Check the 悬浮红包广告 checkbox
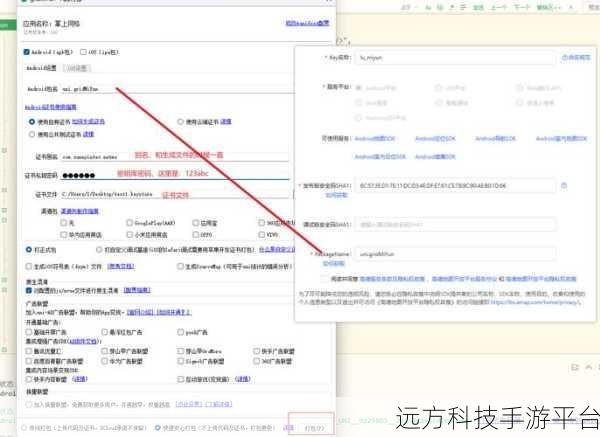This screenshot has width=600, height=437. [x=104, y=332]
